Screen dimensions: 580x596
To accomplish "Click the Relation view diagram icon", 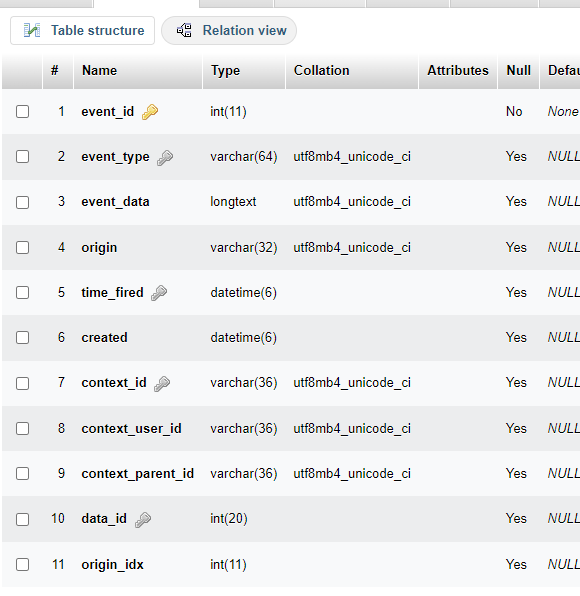I will click(x=184, y=30).
